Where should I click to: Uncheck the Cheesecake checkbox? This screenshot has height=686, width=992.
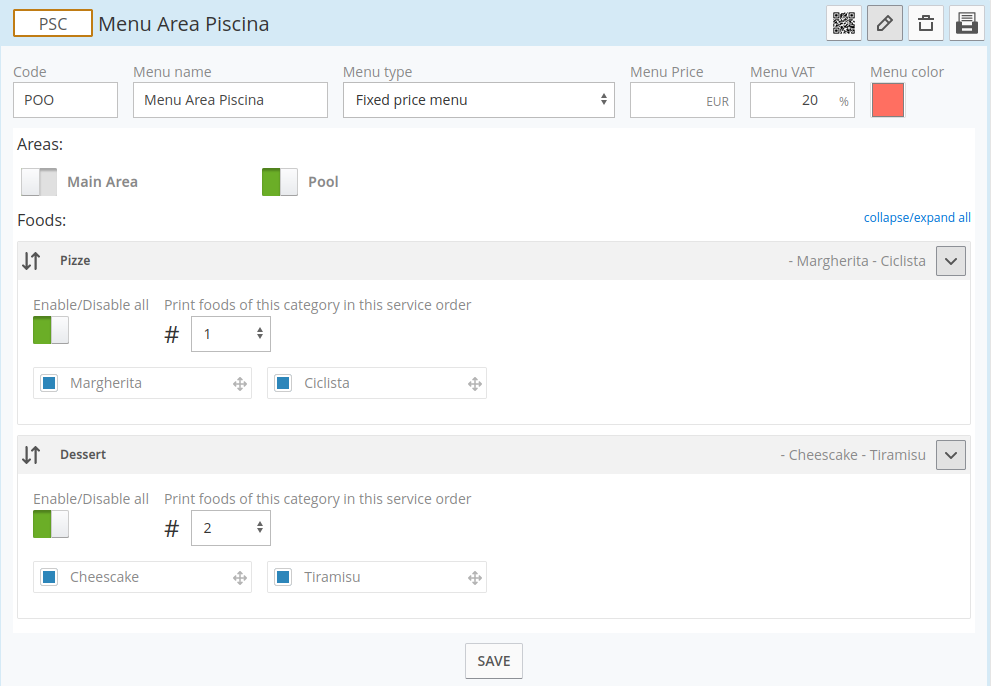pyautogui.click(x=49, y=577)
